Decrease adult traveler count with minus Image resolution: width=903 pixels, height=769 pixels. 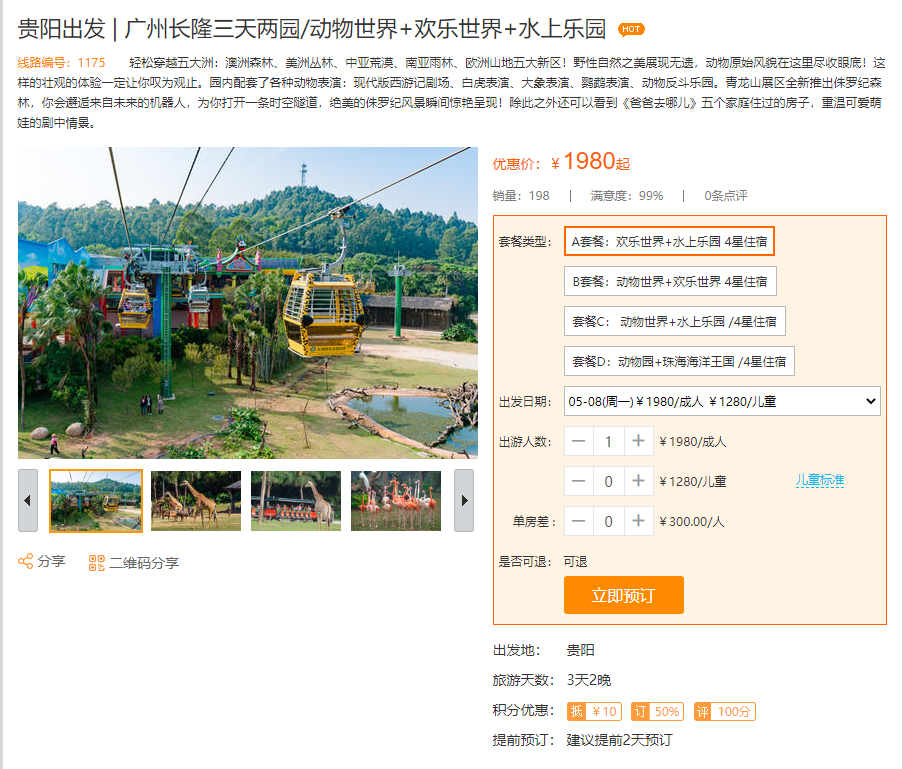[x=579, y=441]
